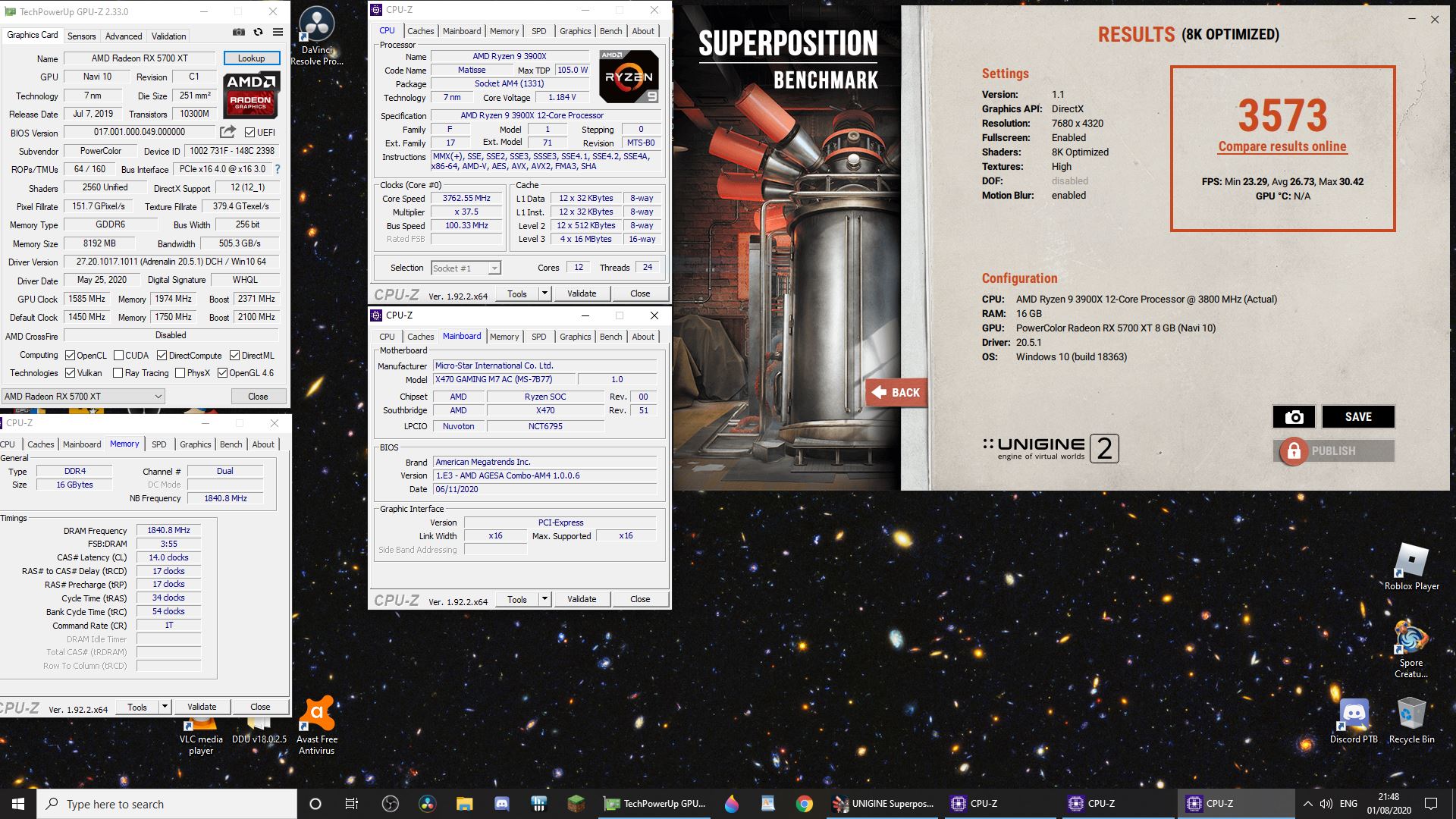The height and width of the screenshot is (819, 1456).
Task: Open the Socket #1 selection dropdown
Action: [466, 268]
